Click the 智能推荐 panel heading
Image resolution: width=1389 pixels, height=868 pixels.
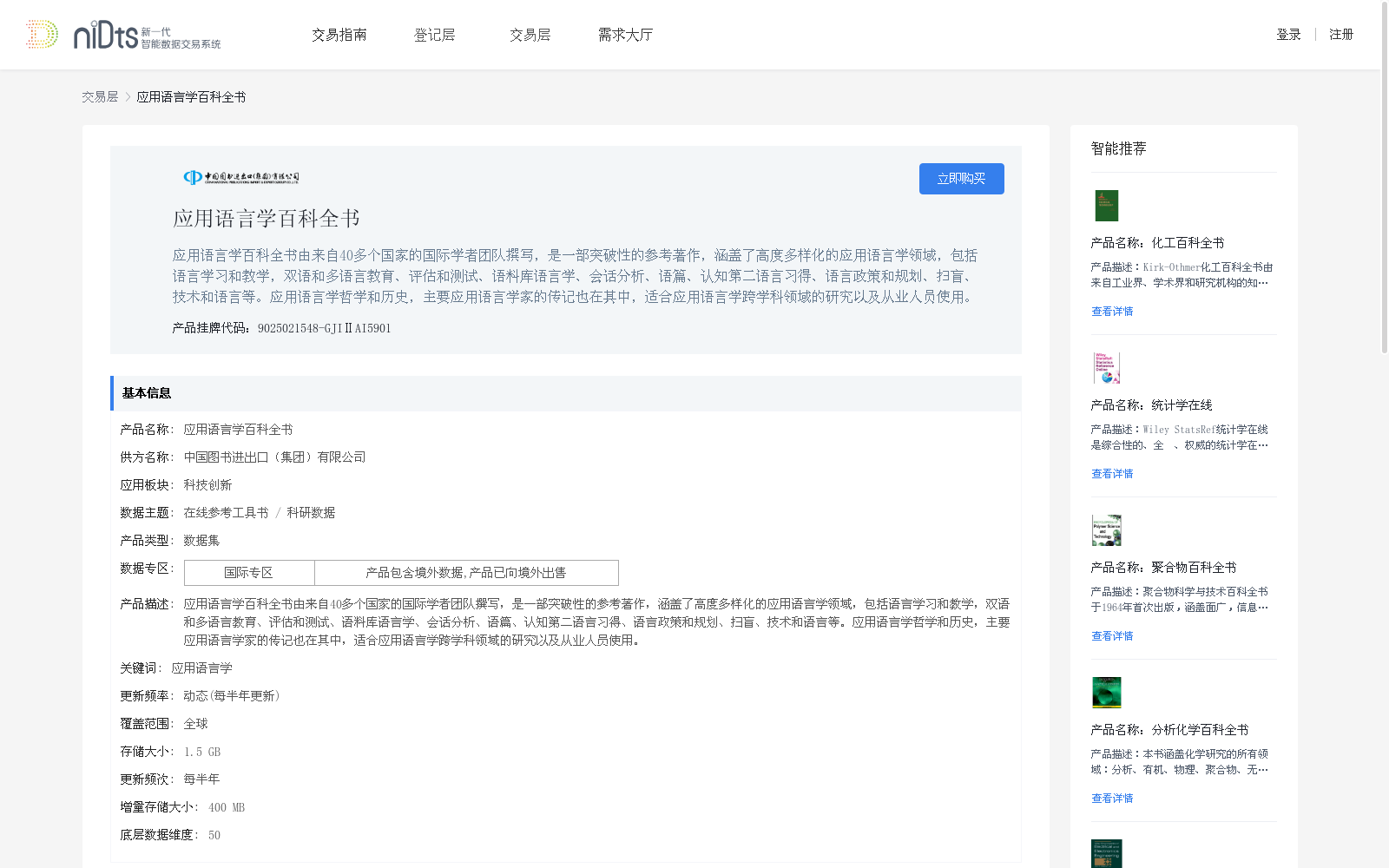1118,148
